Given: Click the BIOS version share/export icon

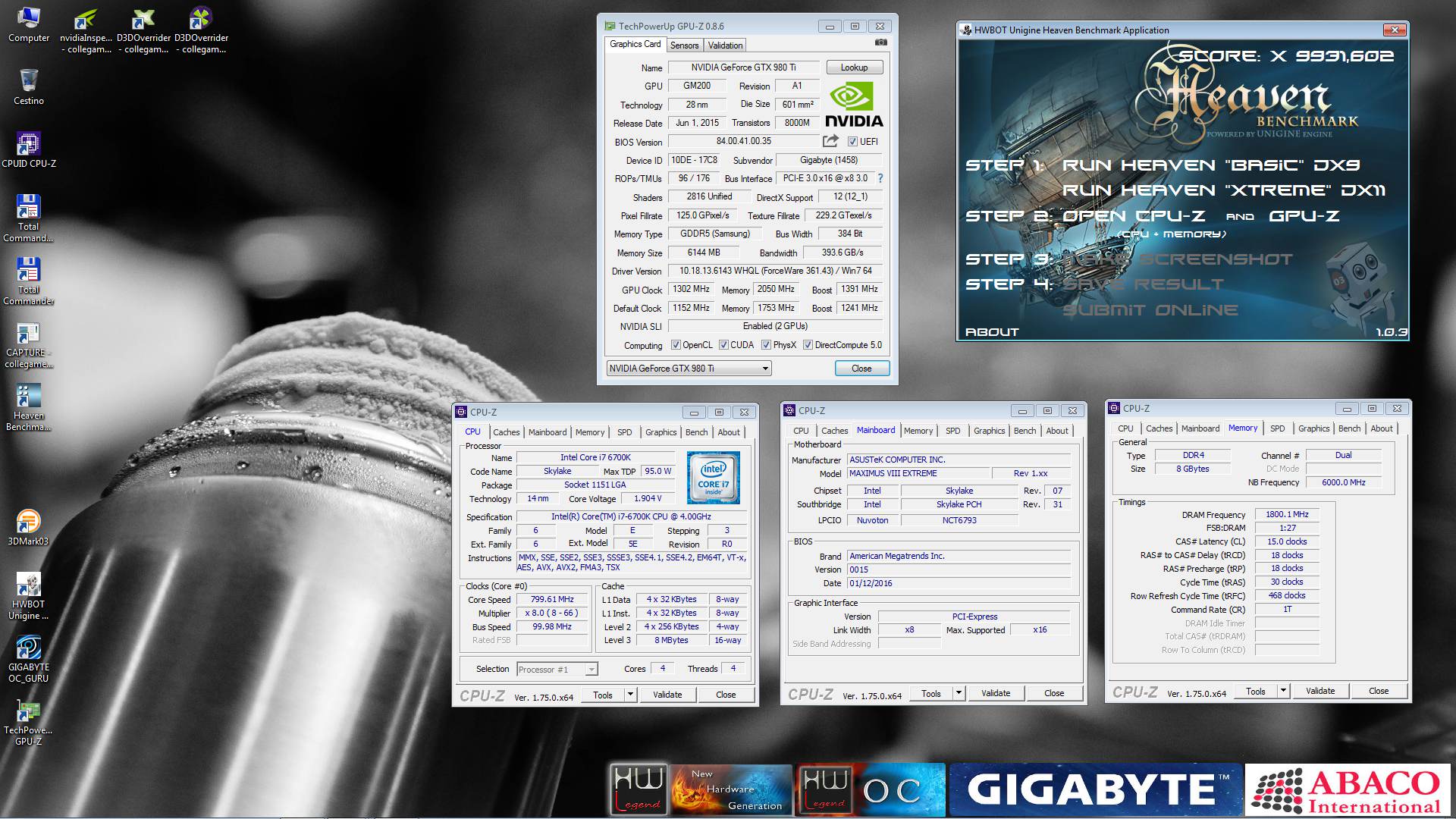Looking at the screenshot, I should click(x=830, y=141).
